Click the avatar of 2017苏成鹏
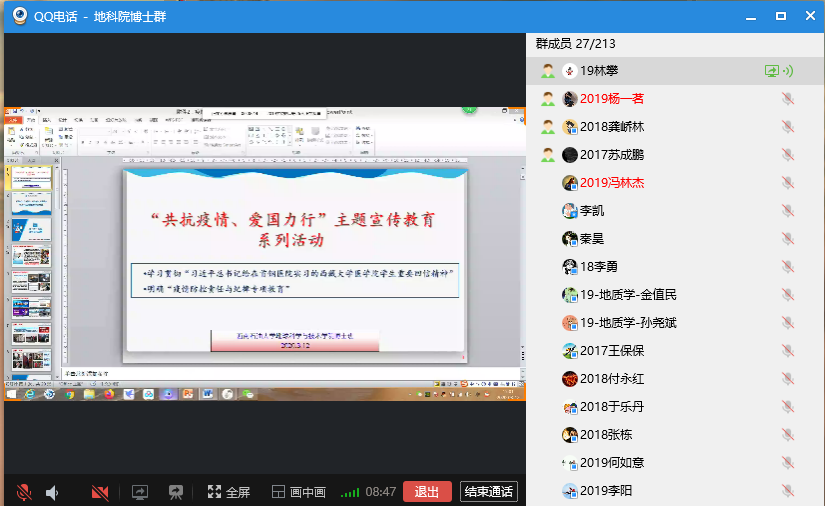The width and height of the screenshot is (825, 506). 569,155
